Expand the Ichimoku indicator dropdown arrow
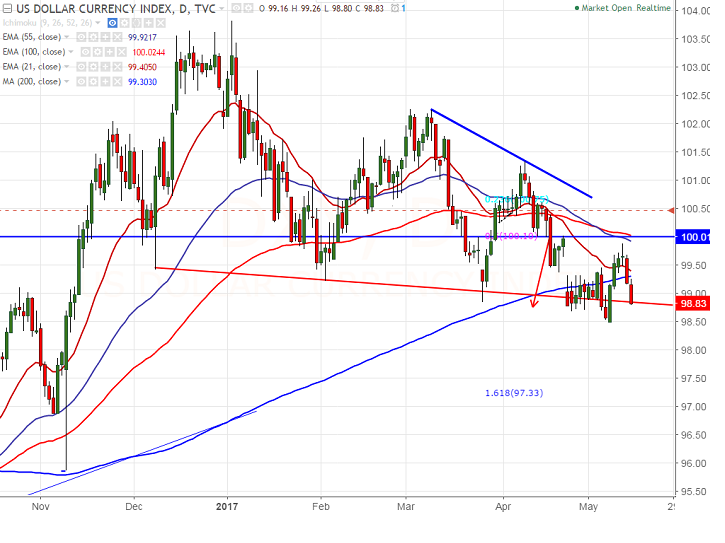Viewport: 725px width, 543px height. pos(98,23)
